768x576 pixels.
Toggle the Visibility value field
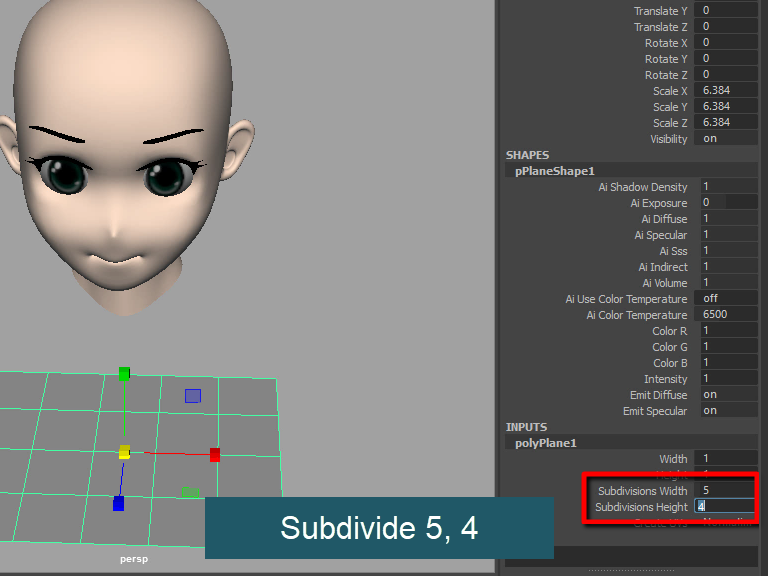(x=727, y=139)
